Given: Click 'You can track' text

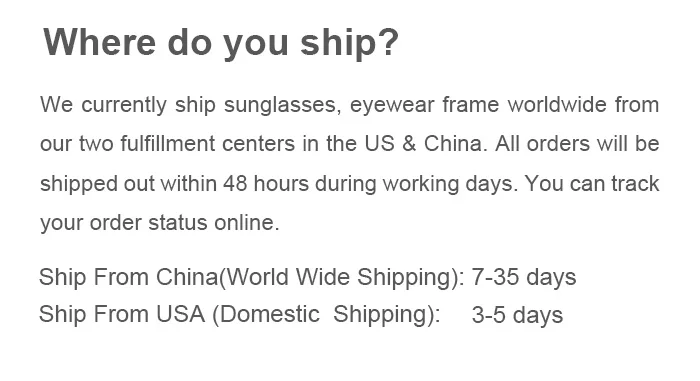Looking at the screenshot, I should 592,183.
